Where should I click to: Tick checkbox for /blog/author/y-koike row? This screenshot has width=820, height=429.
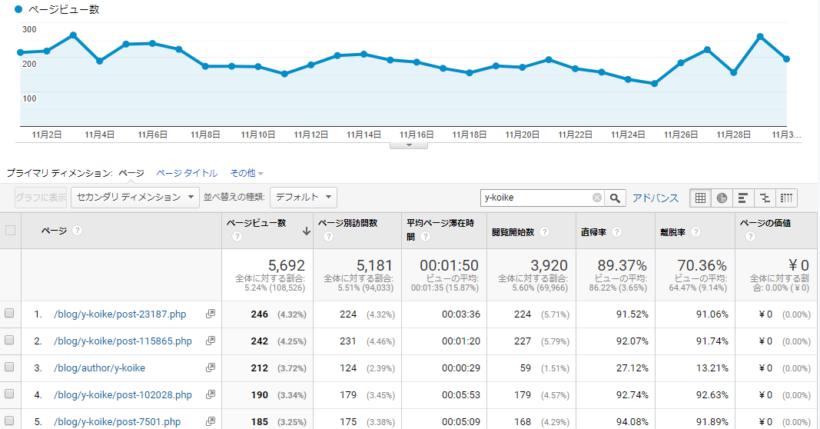point(10,369)
